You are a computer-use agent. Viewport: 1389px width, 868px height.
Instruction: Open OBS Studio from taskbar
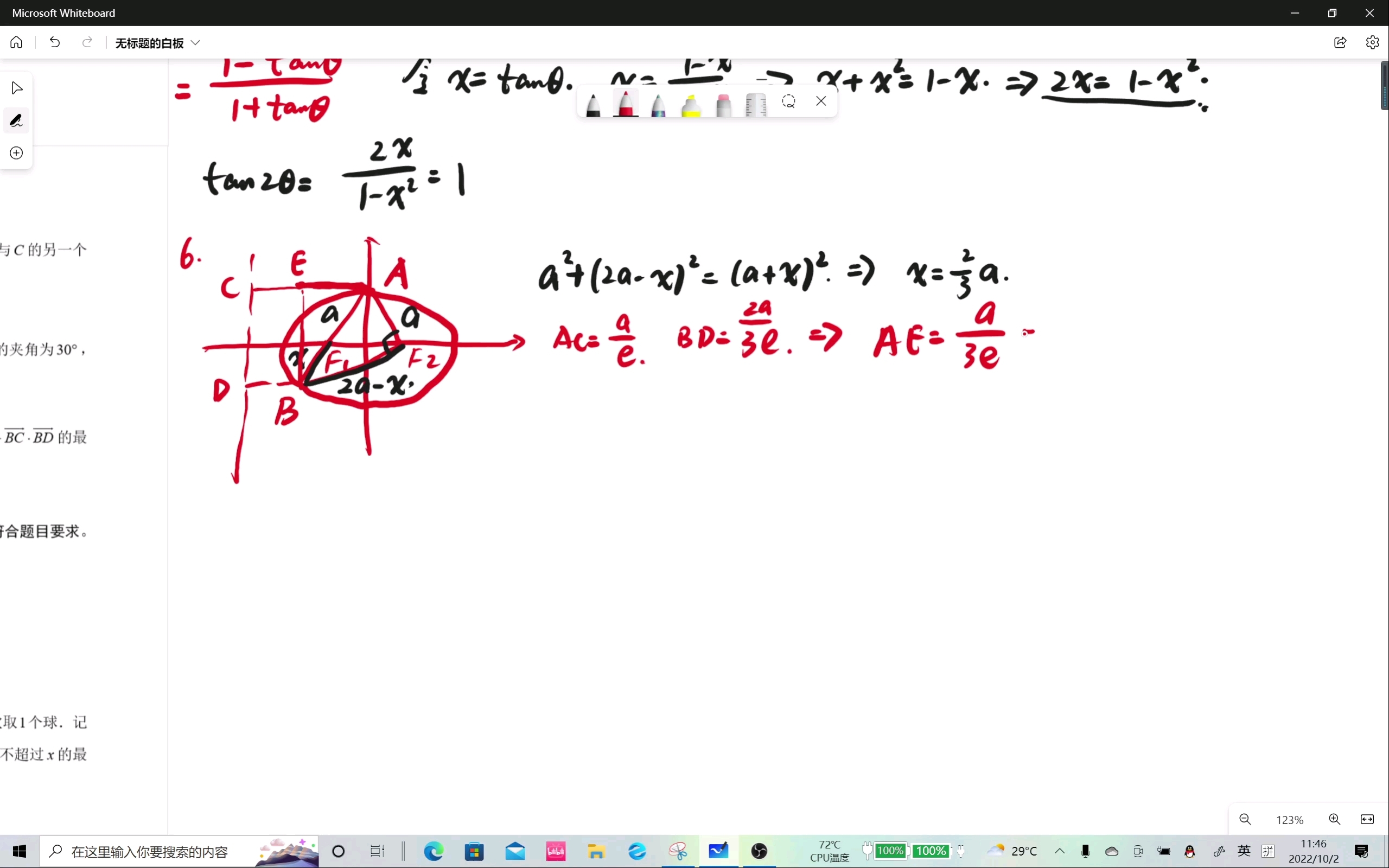pyautogui.click(x=760, y=851)
